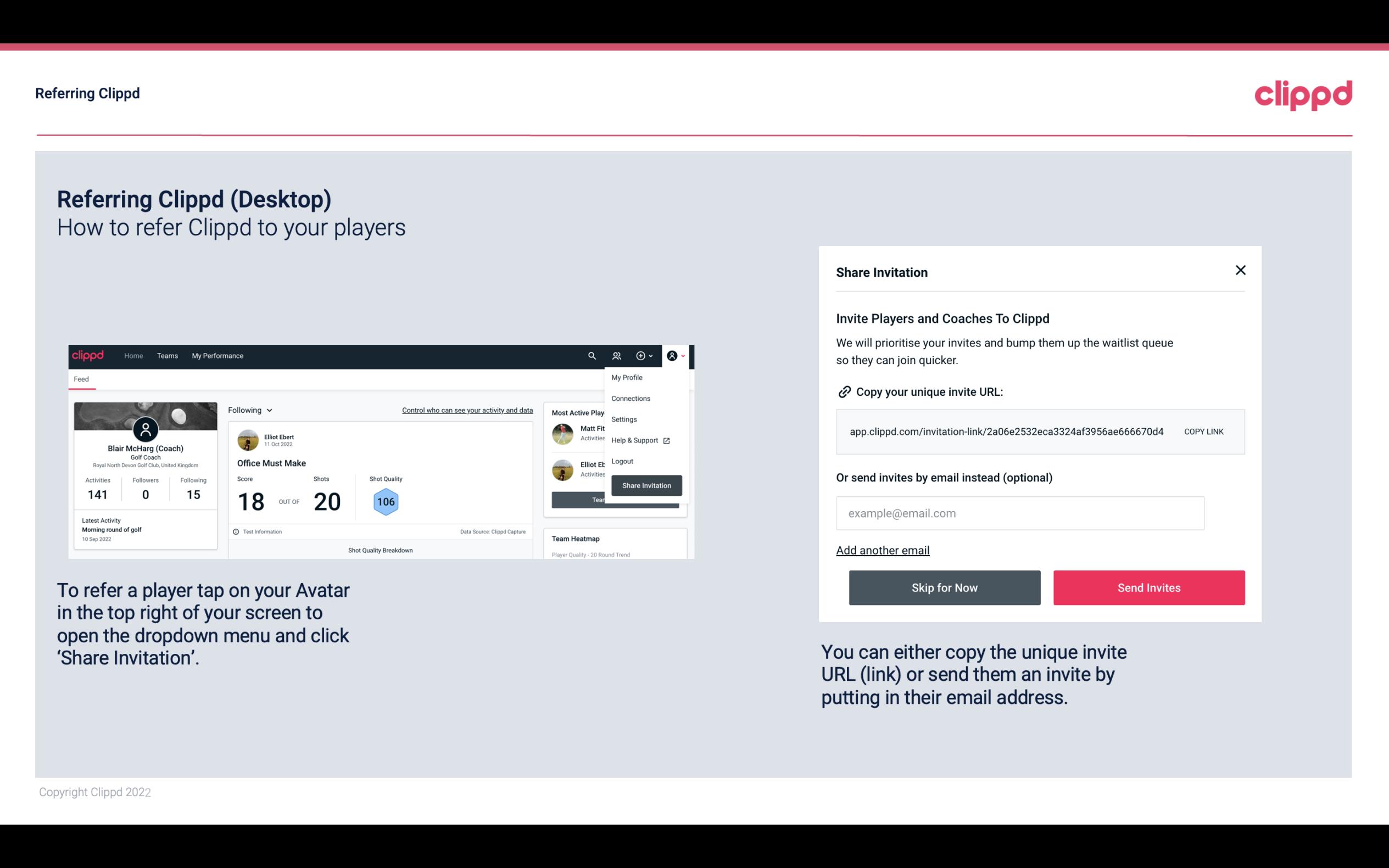
Task: Click the Teams tab in navigation
Action: [x=166, y=355]
